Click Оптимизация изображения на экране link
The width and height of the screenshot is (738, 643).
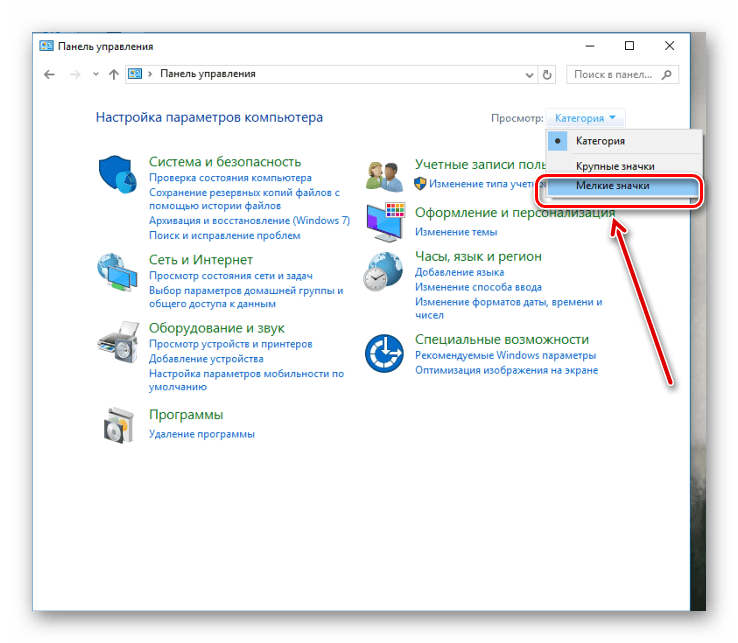[x=506, y=370]
